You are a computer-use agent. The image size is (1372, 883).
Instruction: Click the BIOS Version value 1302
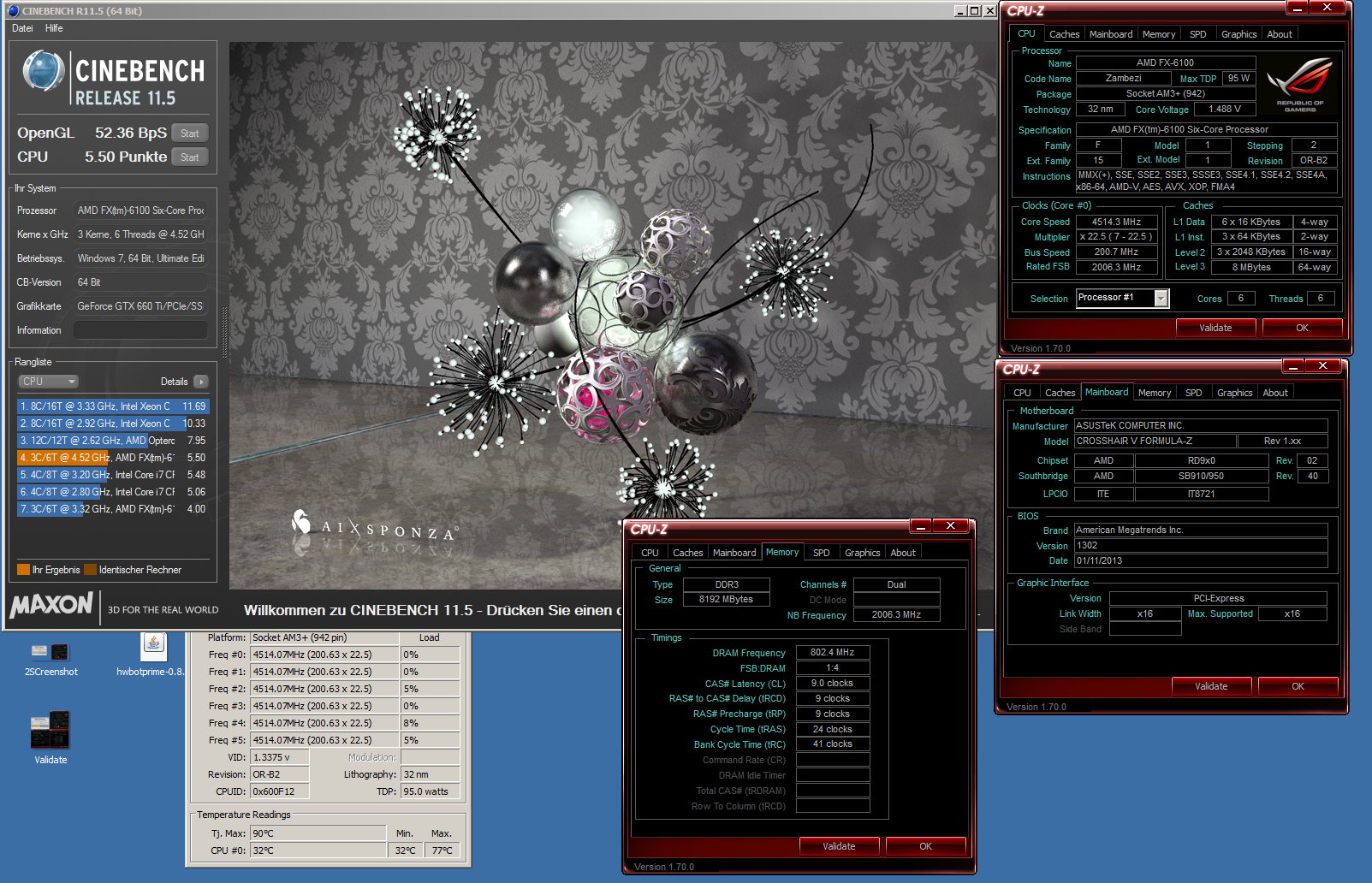[x=1201, y=545]
